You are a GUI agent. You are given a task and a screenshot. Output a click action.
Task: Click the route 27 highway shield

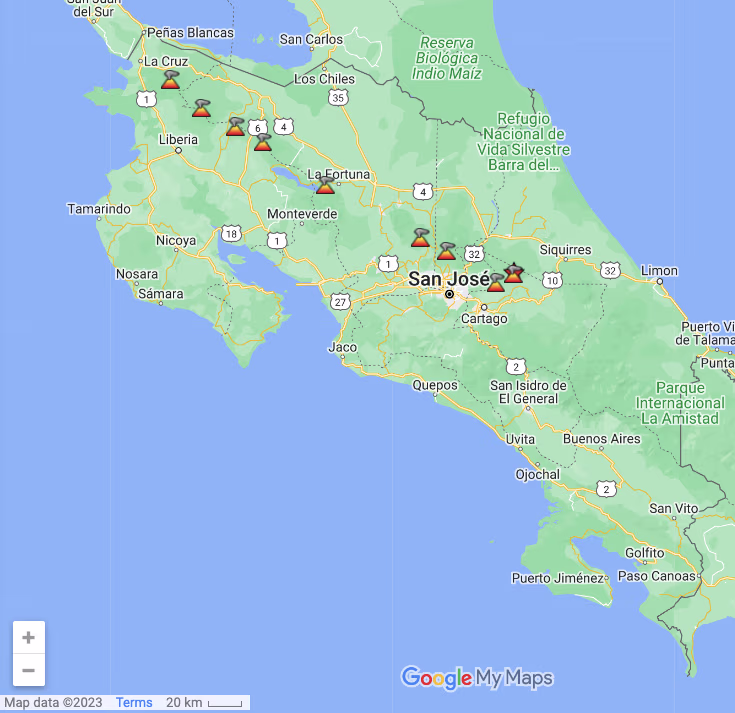[341, 302]
